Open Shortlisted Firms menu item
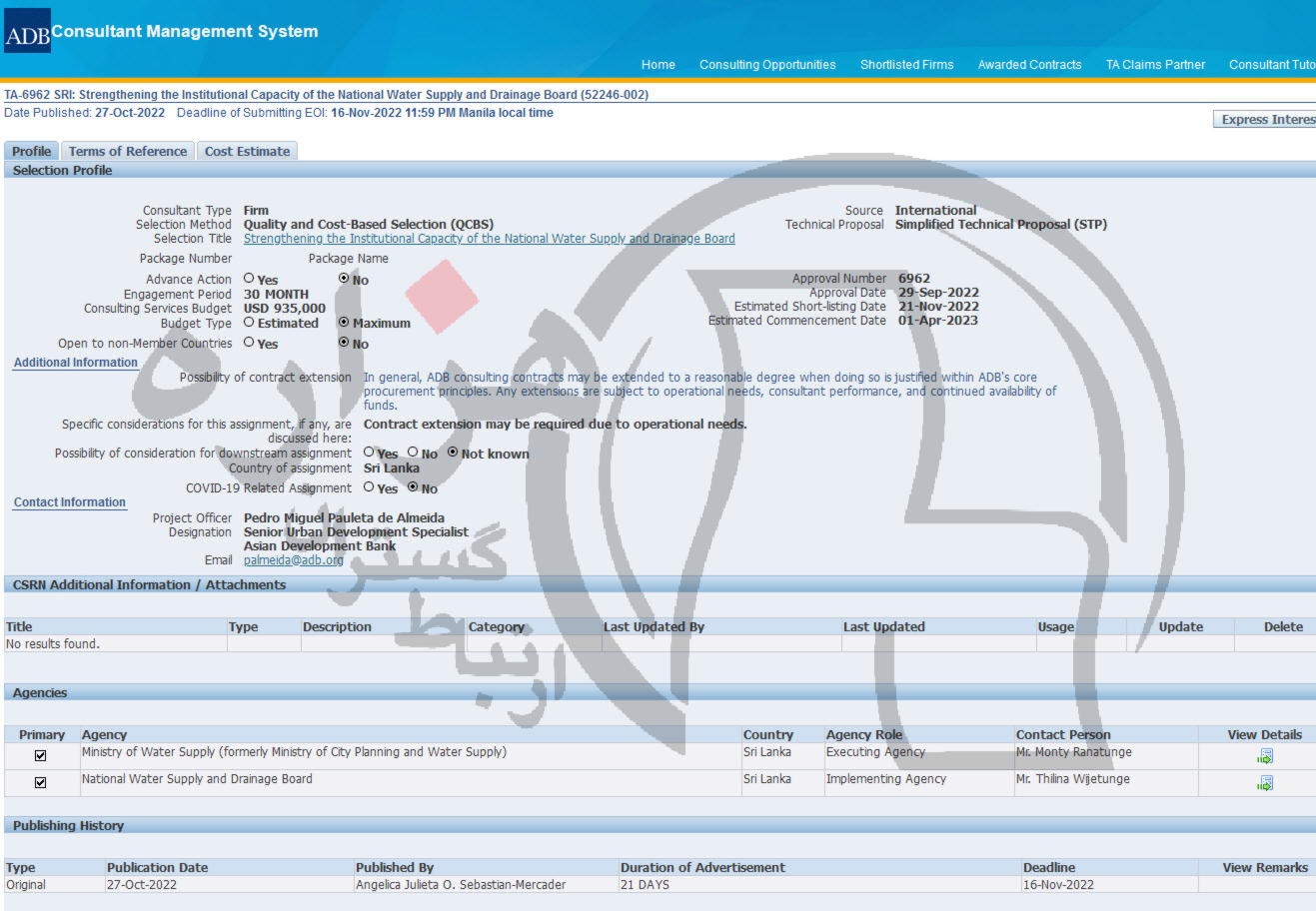 click(906, 65)
